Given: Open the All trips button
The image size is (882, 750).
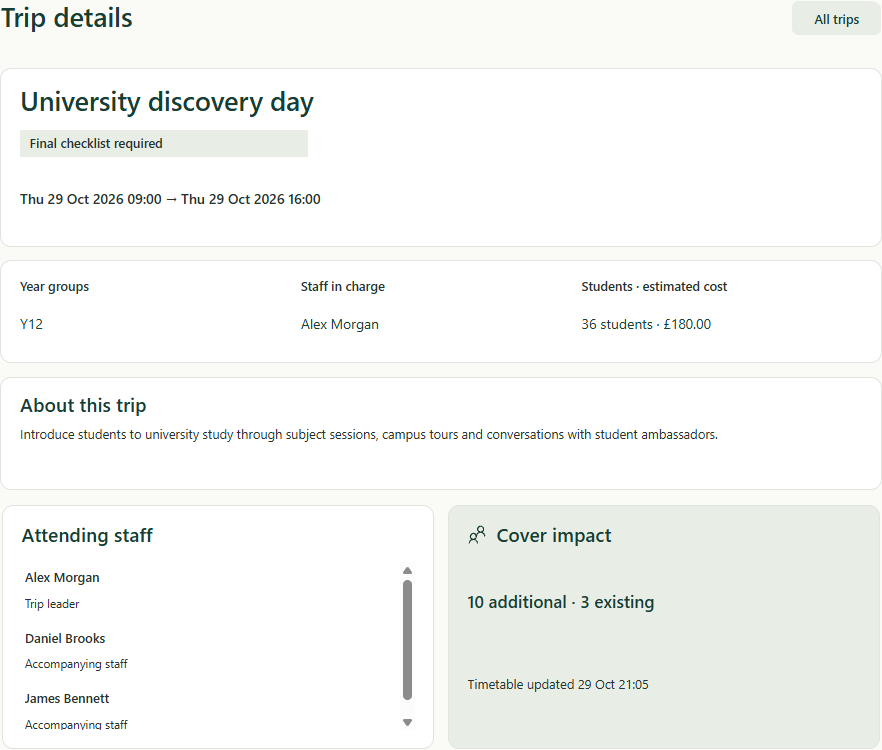Looking at the screenshot, I should [836, 19].
